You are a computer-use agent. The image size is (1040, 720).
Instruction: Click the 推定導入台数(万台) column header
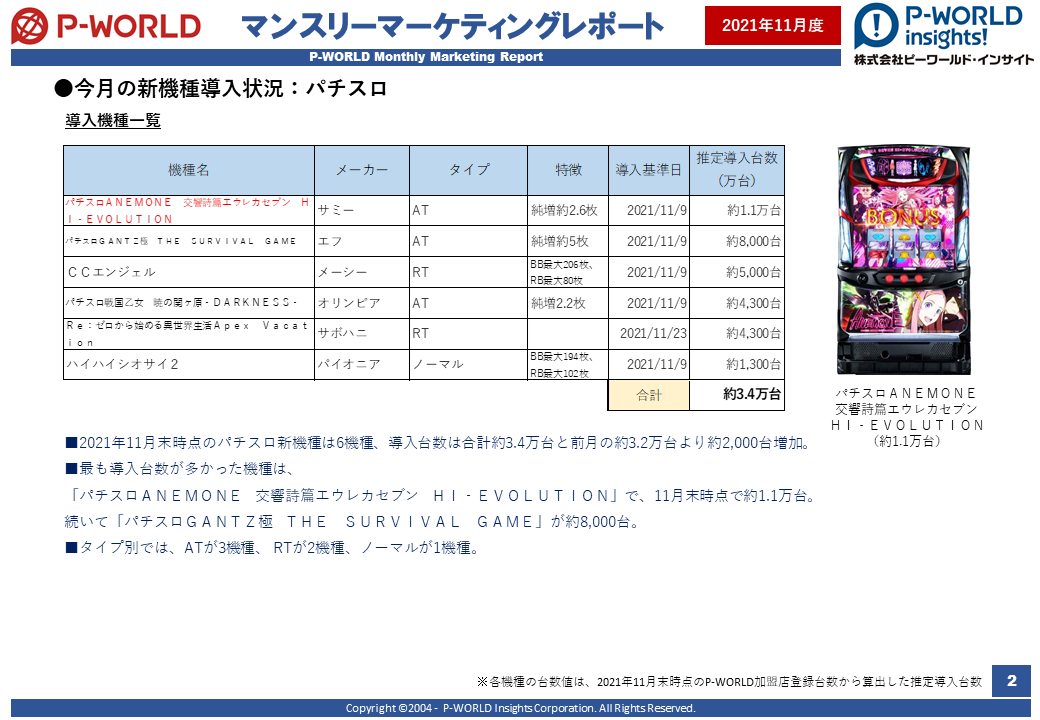(x=737, y=170)
